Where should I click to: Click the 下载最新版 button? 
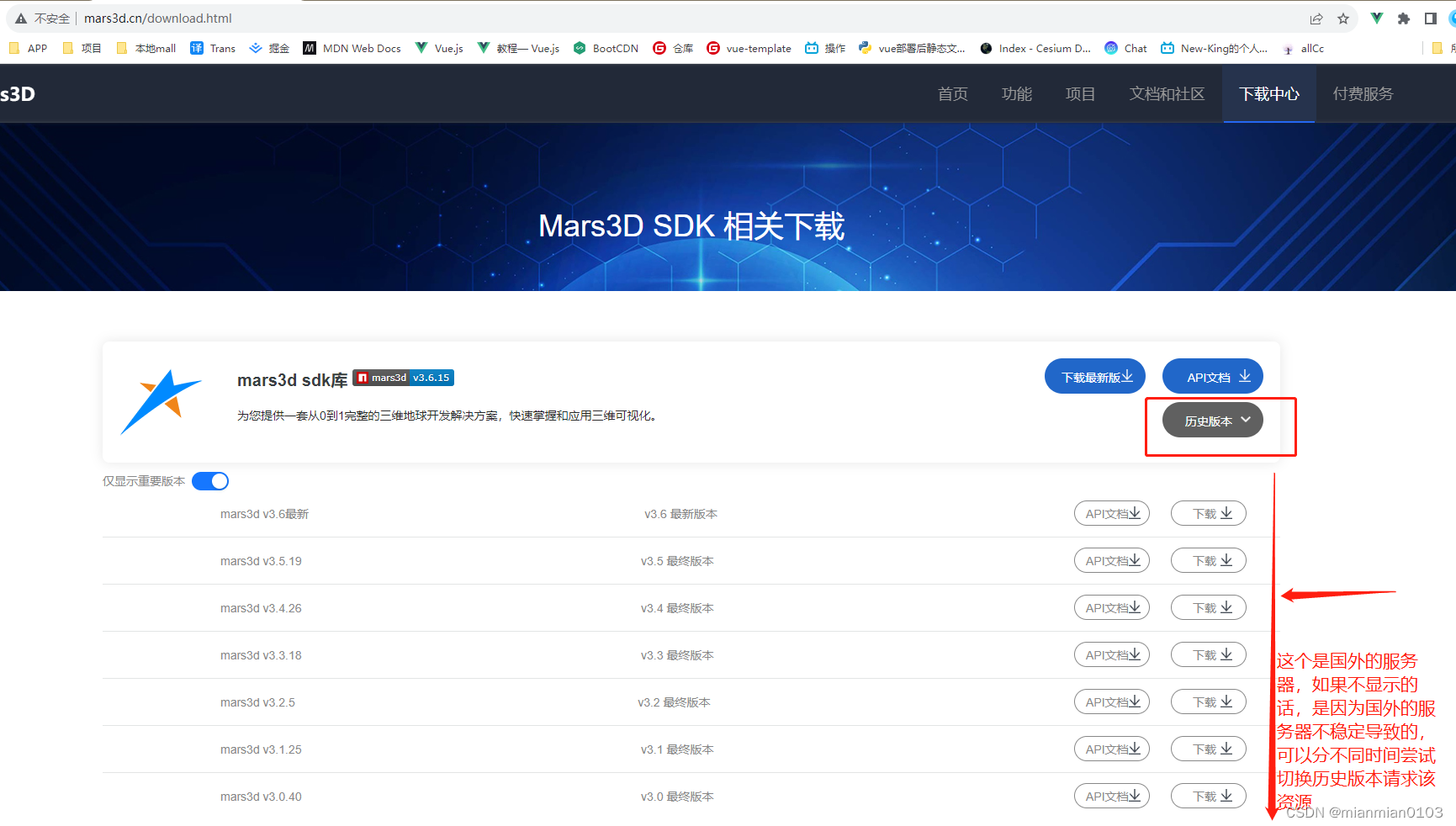pyautogui.click(x=1095, y=376)
